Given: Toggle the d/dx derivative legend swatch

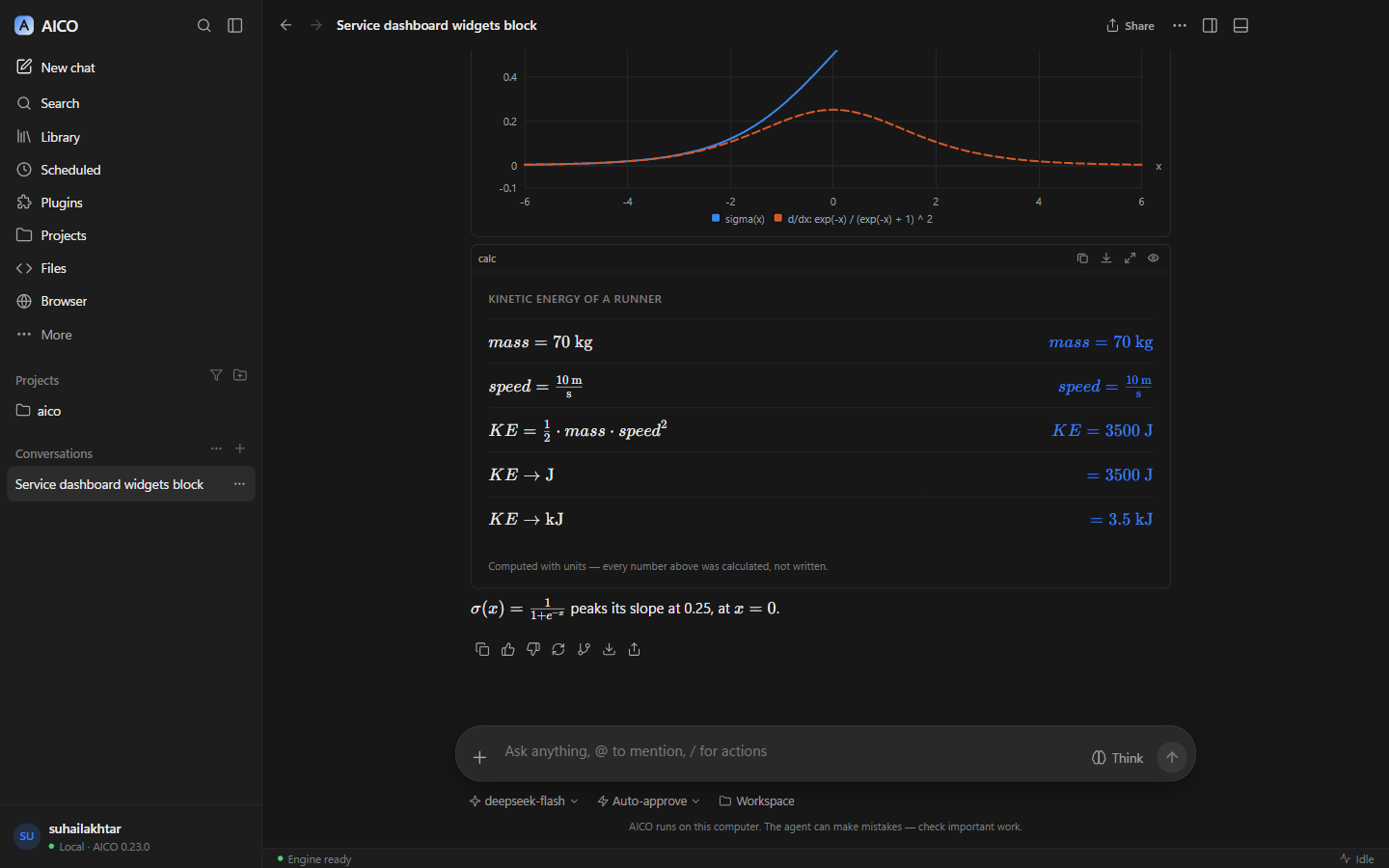Looking at the screenshot, I should tap(777, 218).
